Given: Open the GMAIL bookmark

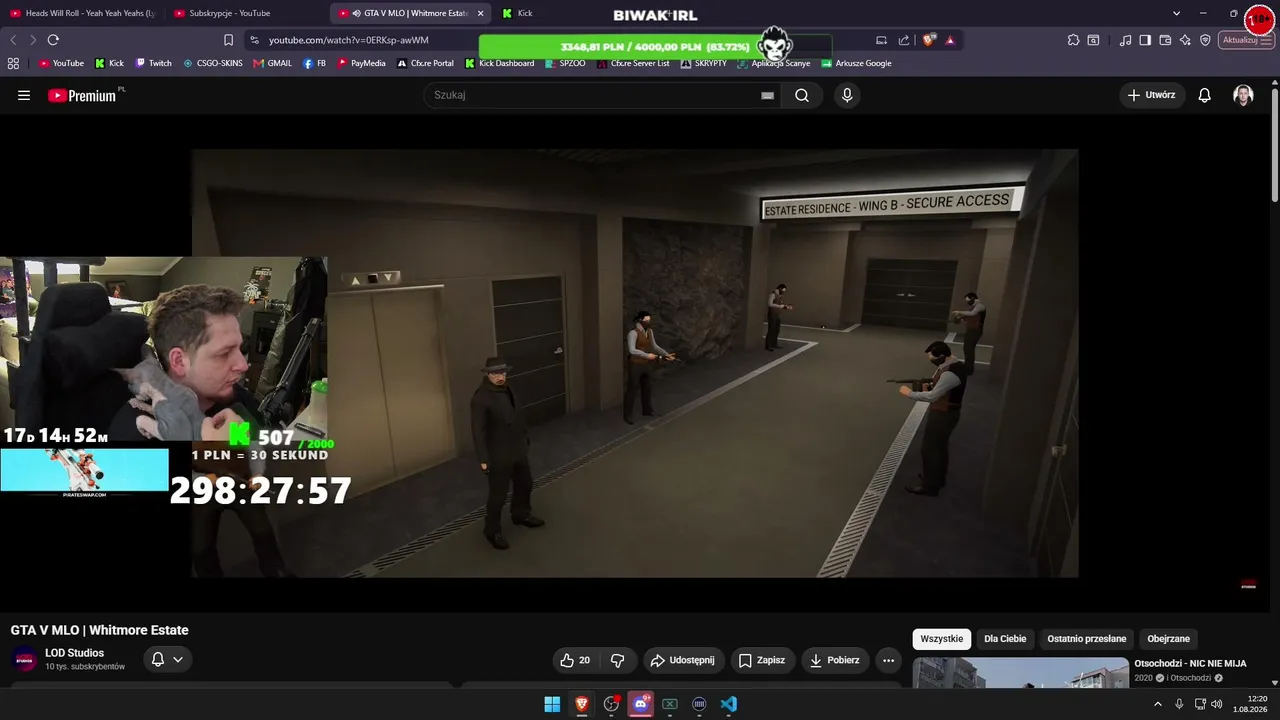Looking at the screenshot, I should point(272,63).
